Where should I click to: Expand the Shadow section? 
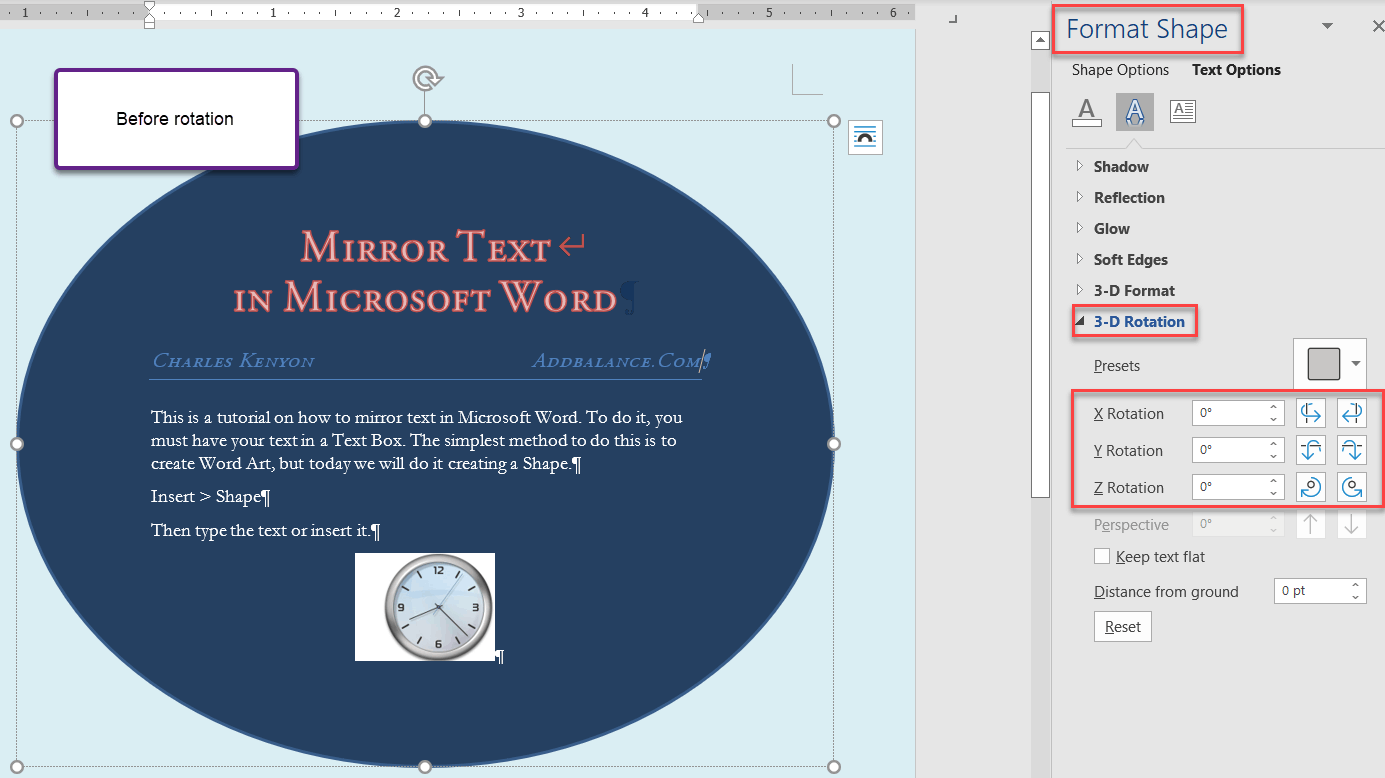[x=1079, y=166]
